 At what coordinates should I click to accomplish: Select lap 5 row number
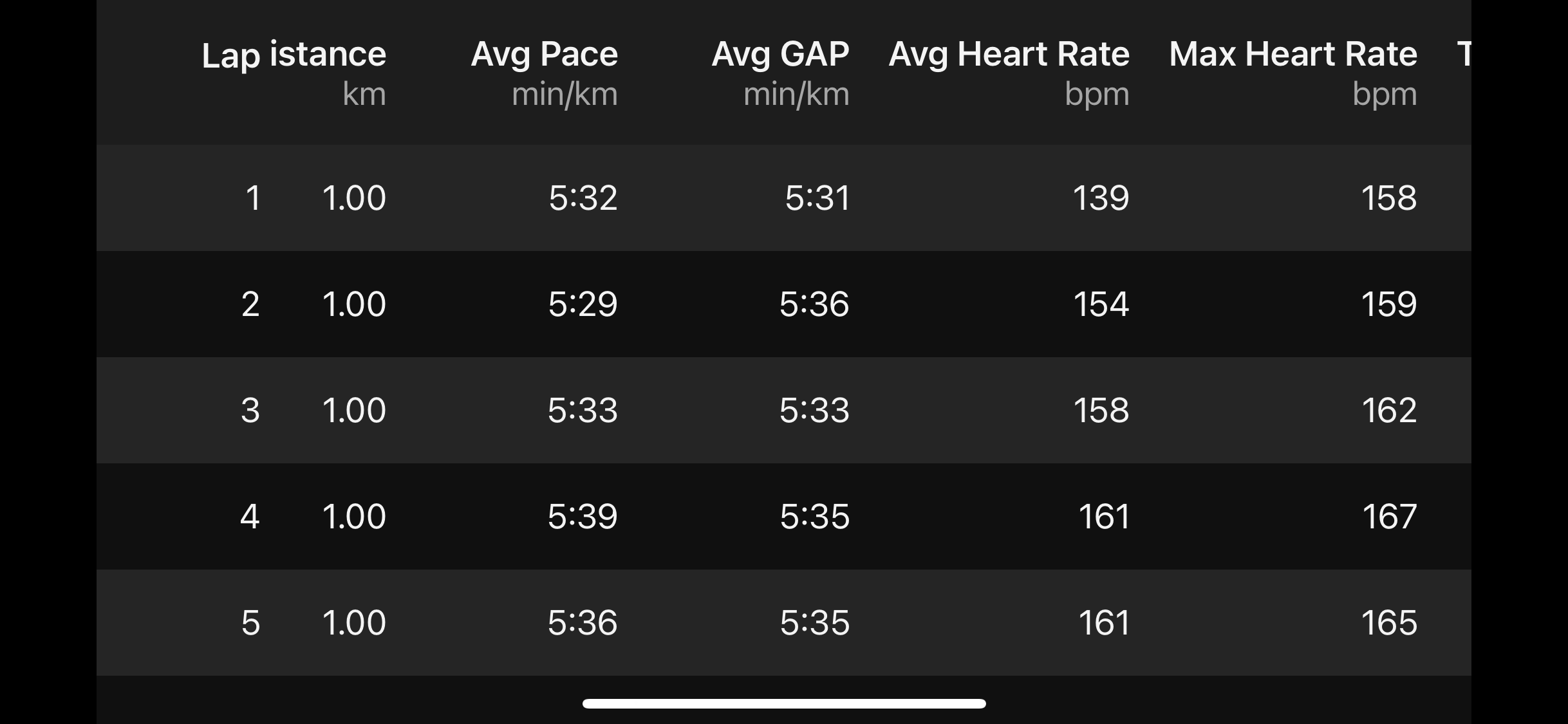click(x=250, y=622)
